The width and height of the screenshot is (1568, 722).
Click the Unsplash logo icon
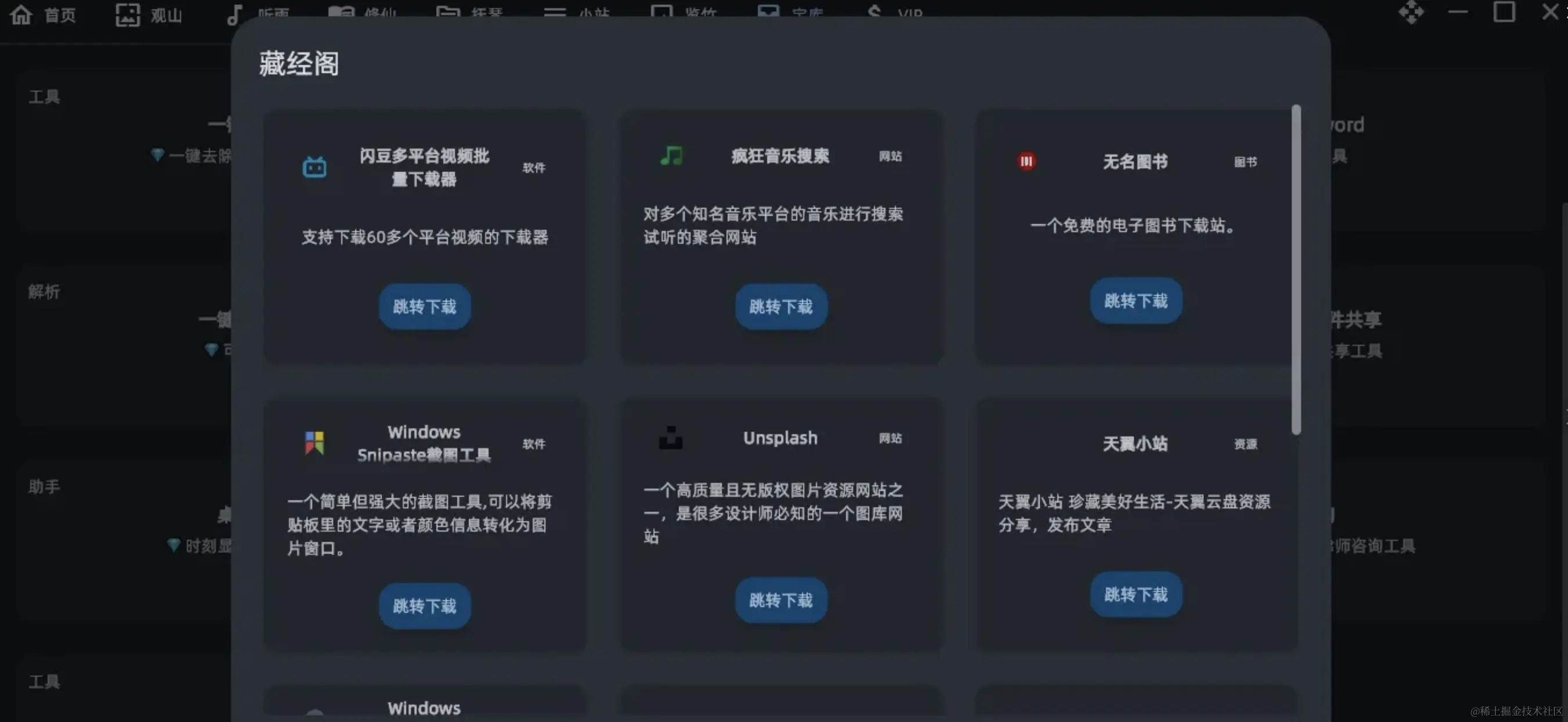671,437
